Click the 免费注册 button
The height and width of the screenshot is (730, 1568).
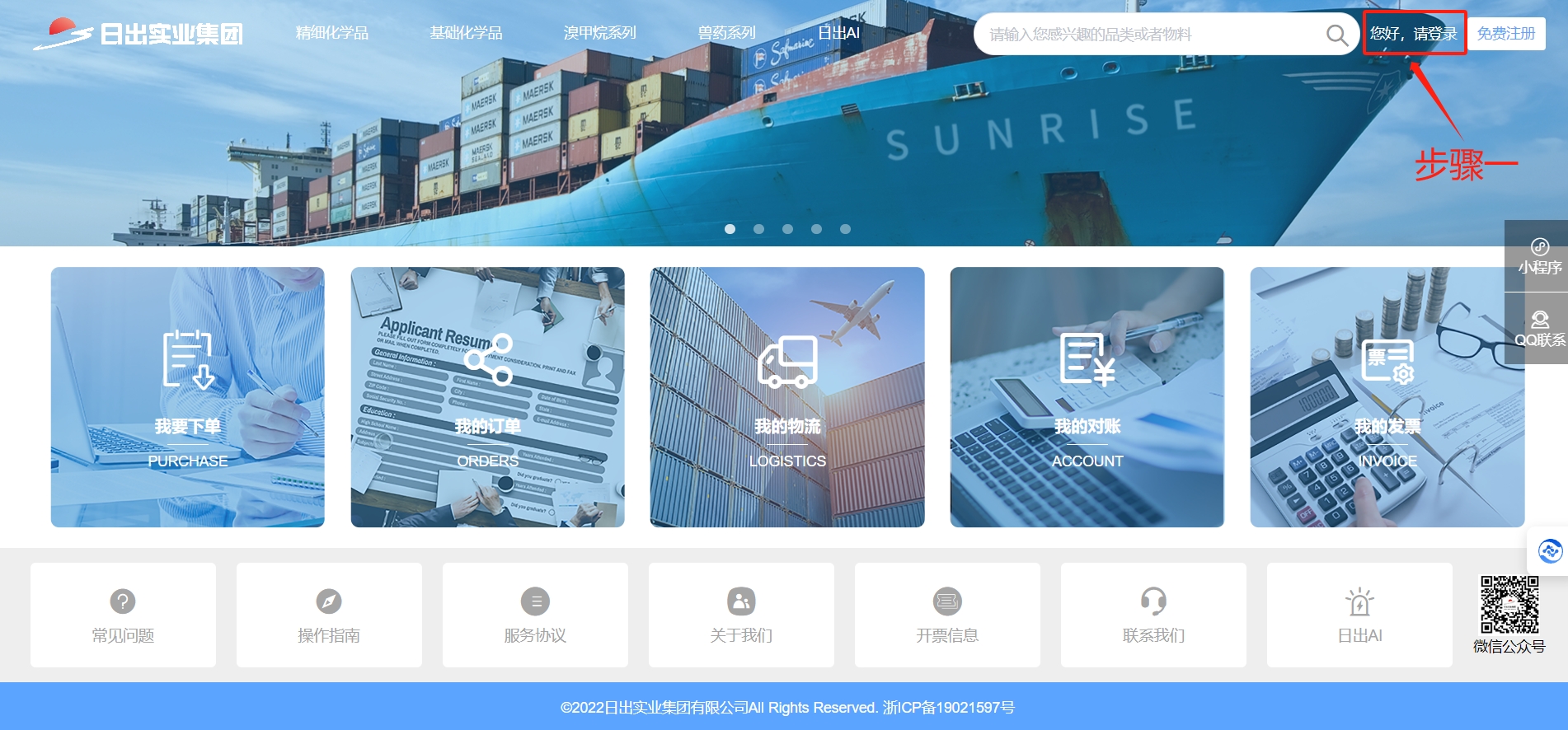1506,34
